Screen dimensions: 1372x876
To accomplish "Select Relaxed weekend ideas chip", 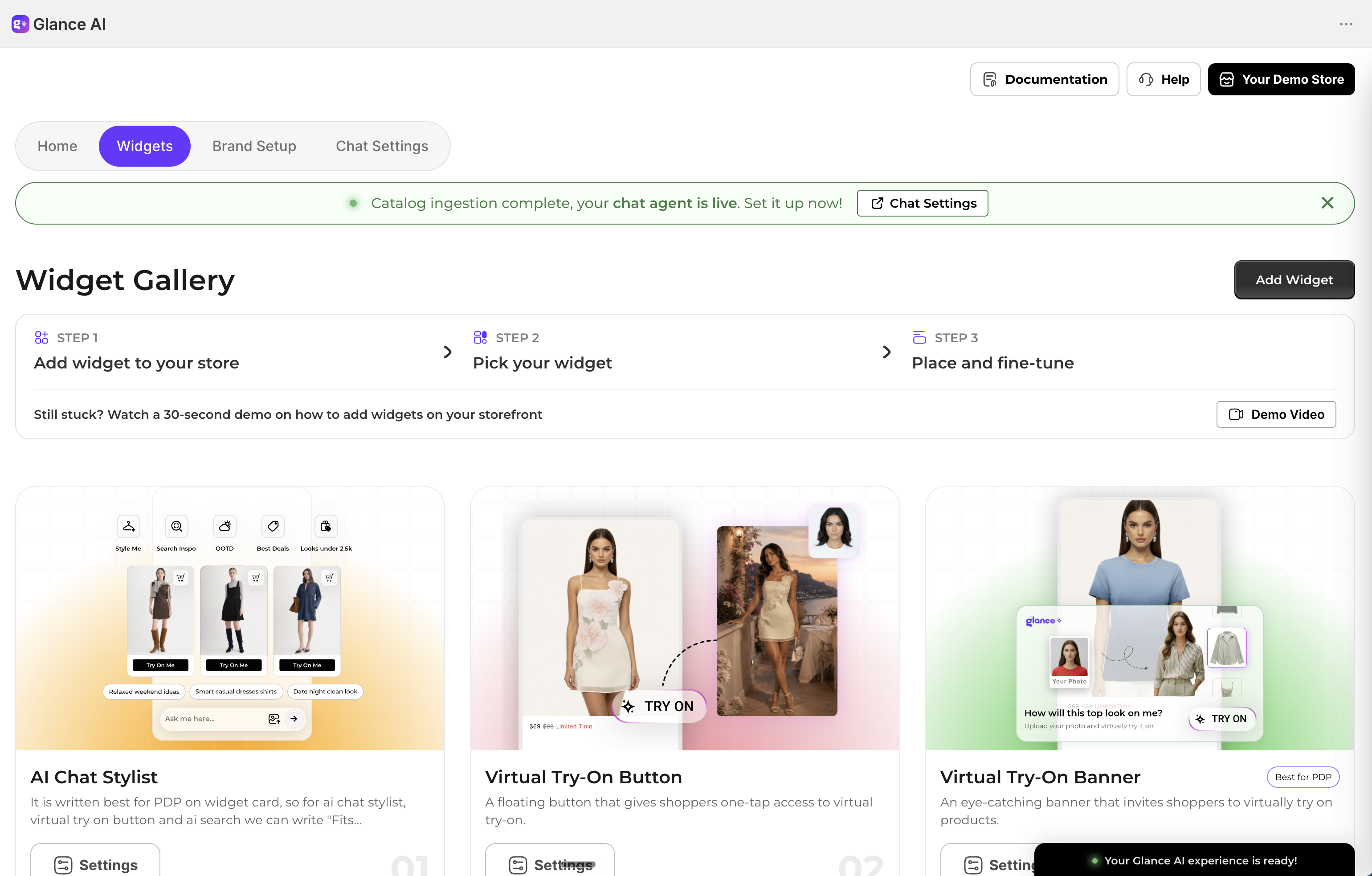I will click(144, 692).
